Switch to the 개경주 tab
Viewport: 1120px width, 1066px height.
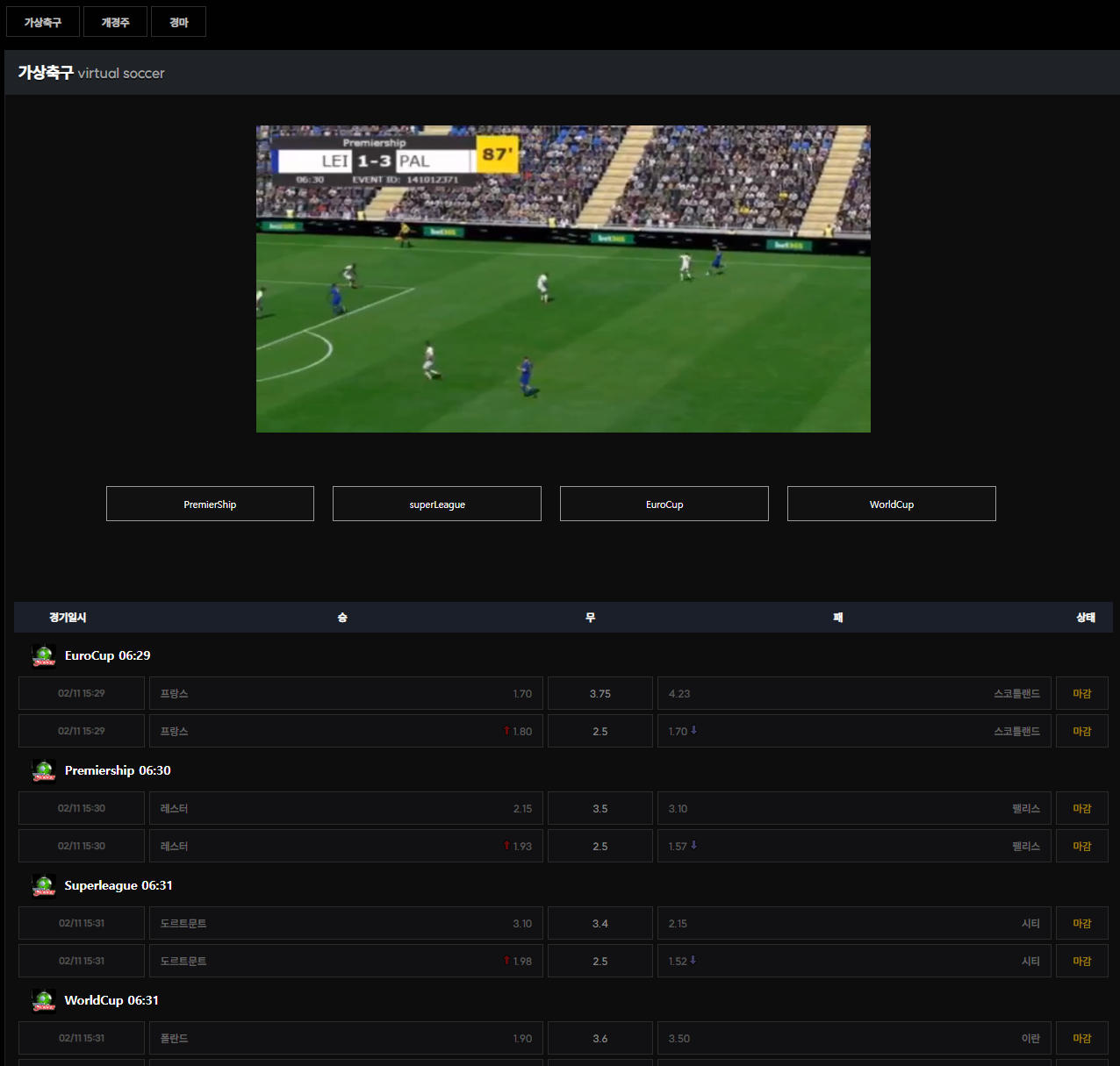[115, 22]
